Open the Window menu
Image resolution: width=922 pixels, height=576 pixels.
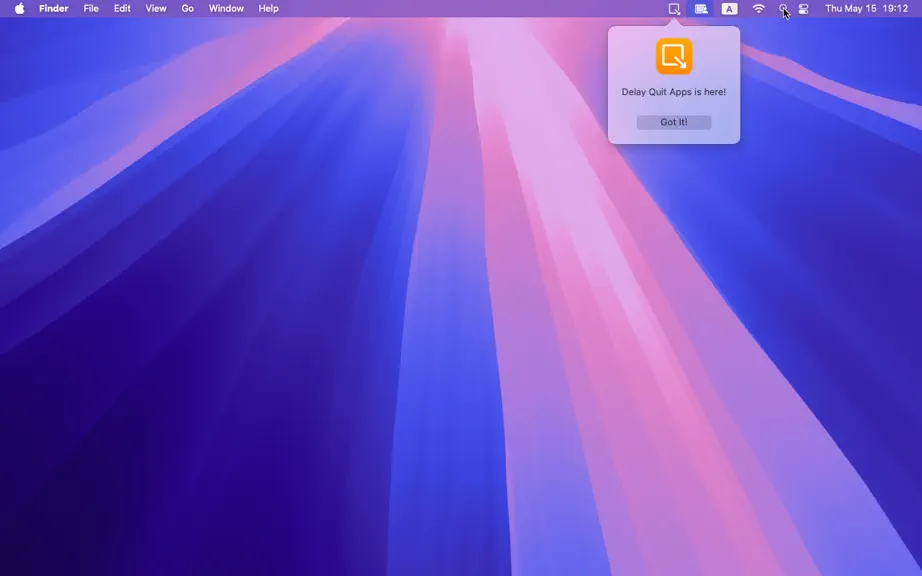[226, 8]
